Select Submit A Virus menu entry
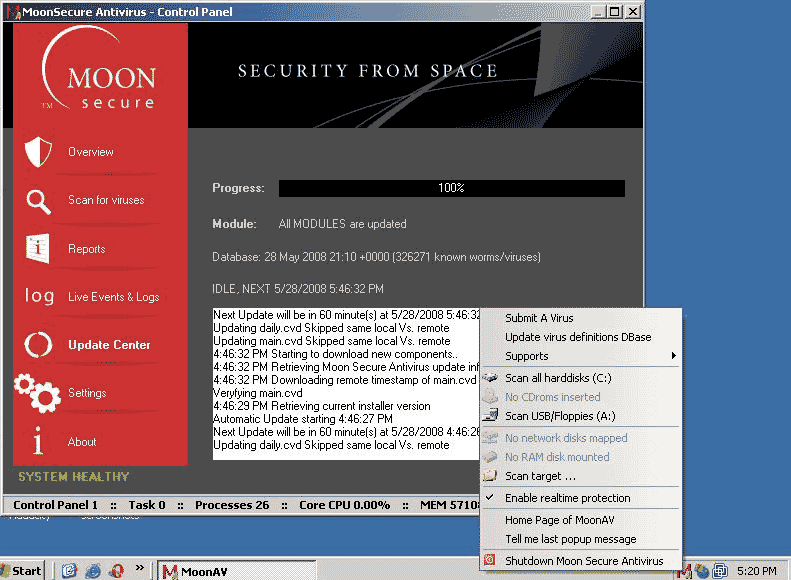 coord(581,318)
